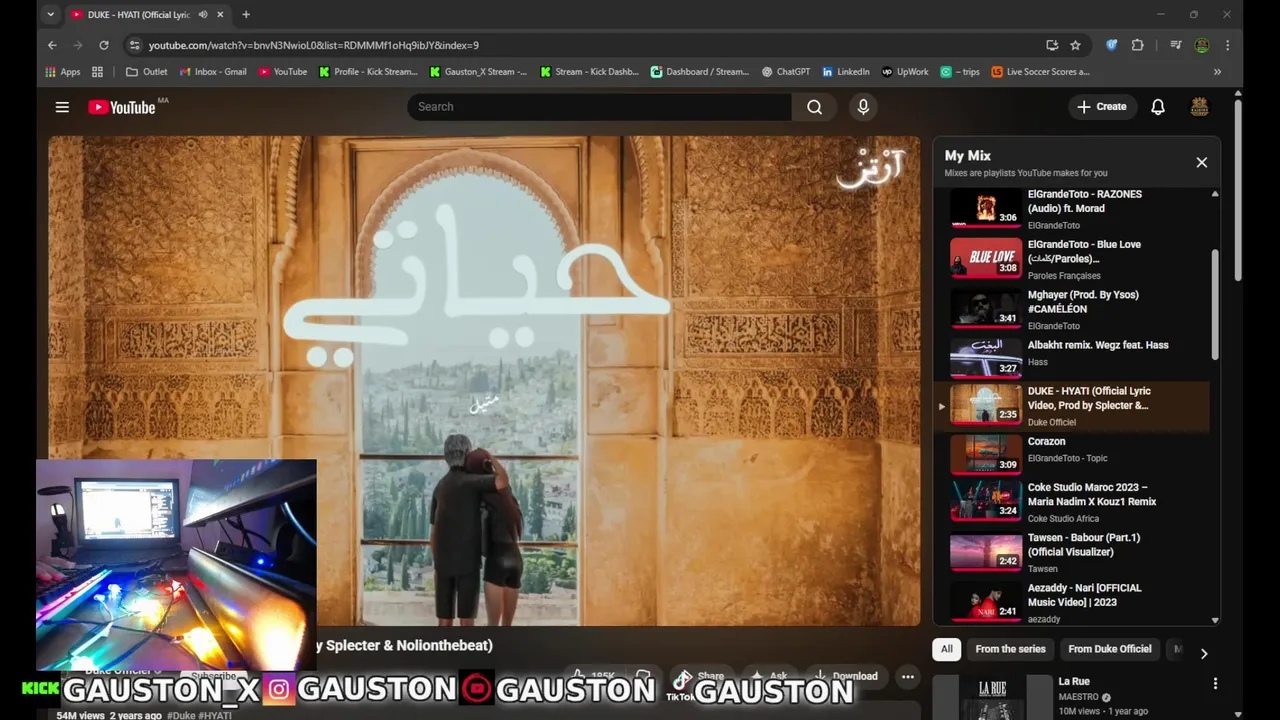
Task: Click the Create button
Action: point(1101,107)
